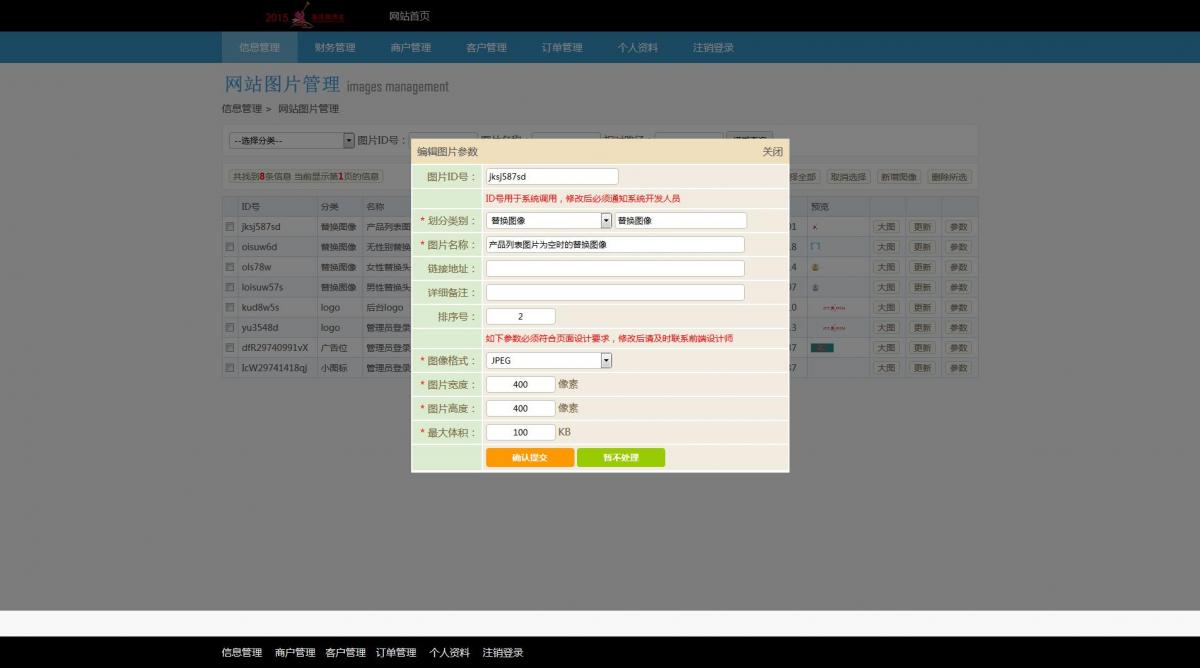Open preview thumbnail for row loisuw57s
This screenshot has height=668, width=1200.
pos(815,287)
